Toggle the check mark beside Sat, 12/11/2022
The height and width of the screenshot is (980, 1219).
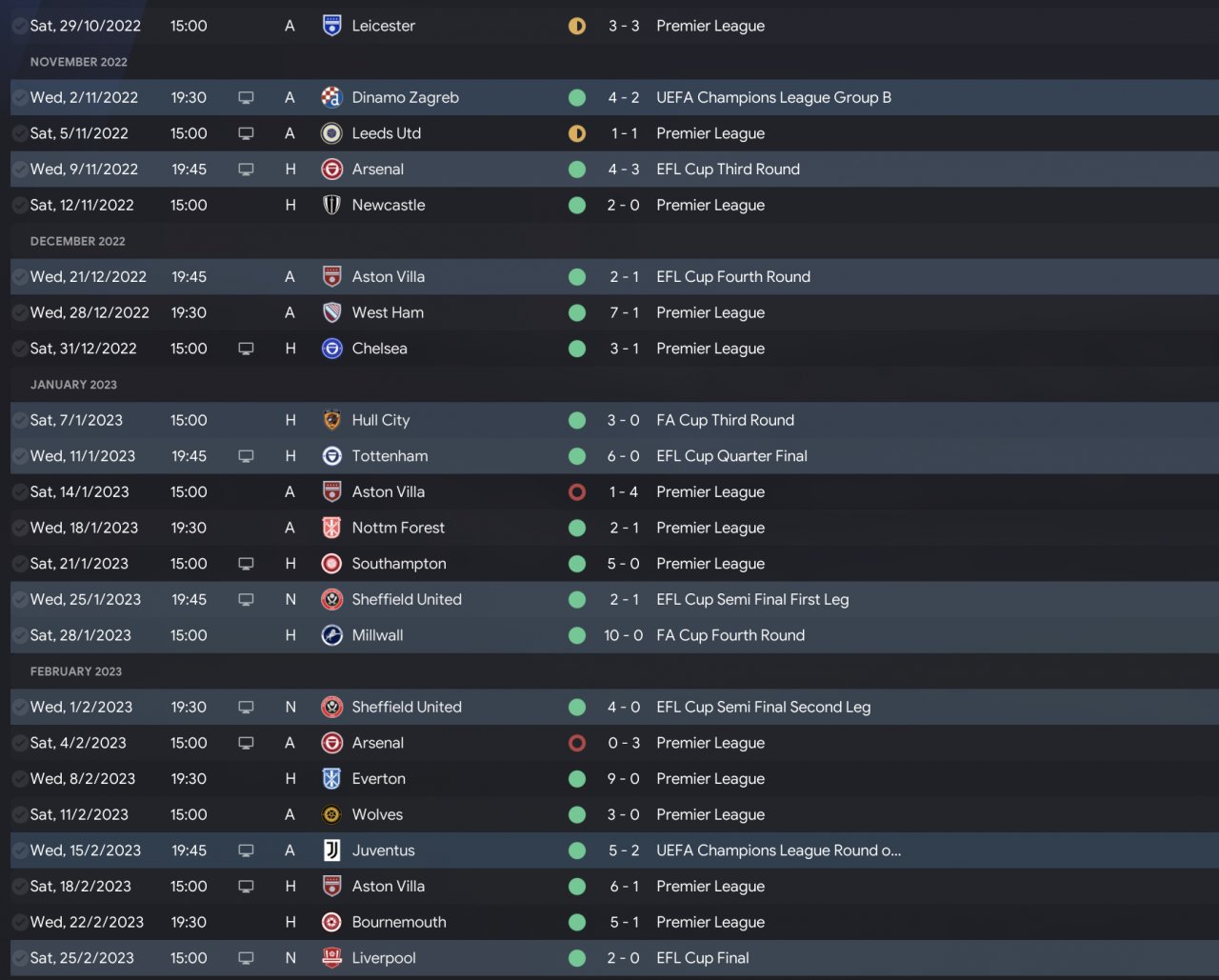(19, 205)
